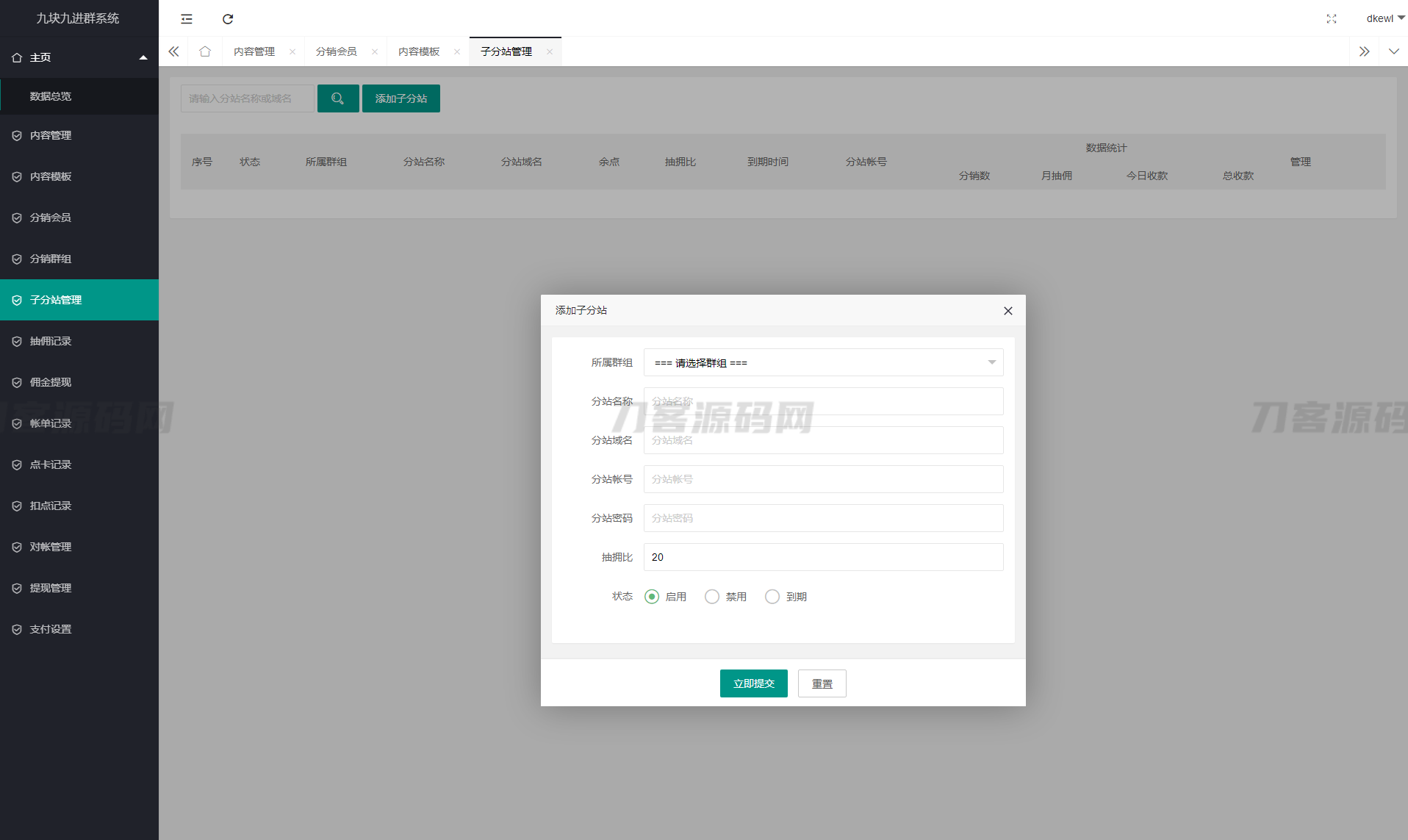1408x840 pixels.
Task: Switch to the 内容管理 tab
Action: click(254, 51)
